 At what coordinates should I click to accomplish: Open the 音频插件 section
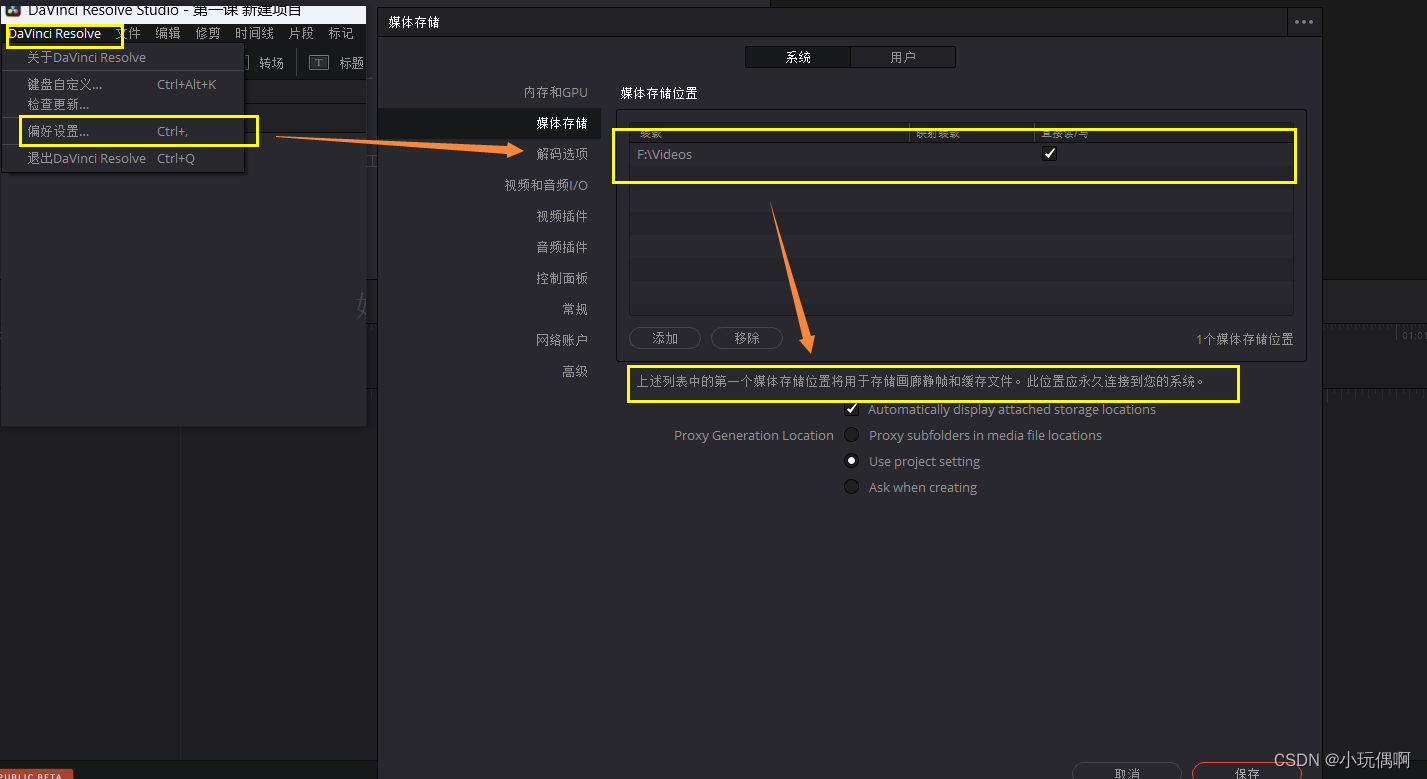click(562, 247)
